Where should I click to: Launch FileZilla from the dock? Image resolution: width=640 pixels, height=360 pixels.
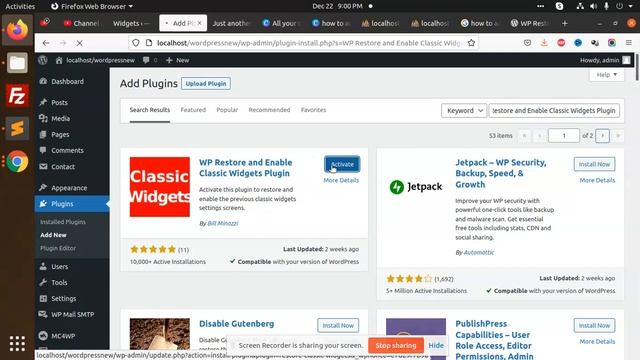click(x=17, y=96)
